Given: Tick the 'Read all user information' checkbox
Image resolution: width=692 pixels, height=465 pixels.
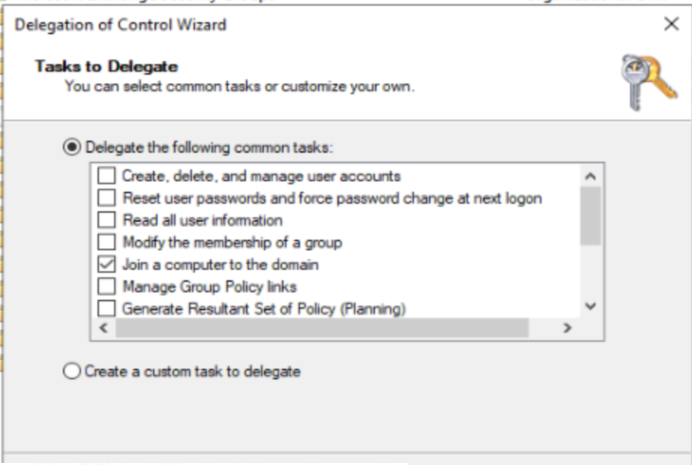Looking at the screenshot, I should 106,220.
